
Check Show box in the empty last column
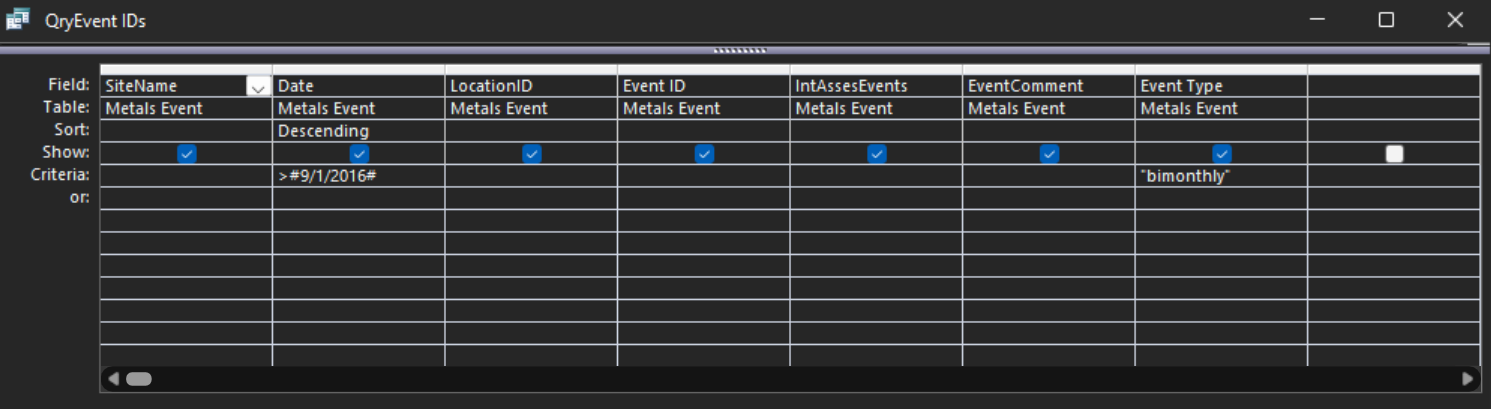1394,154
